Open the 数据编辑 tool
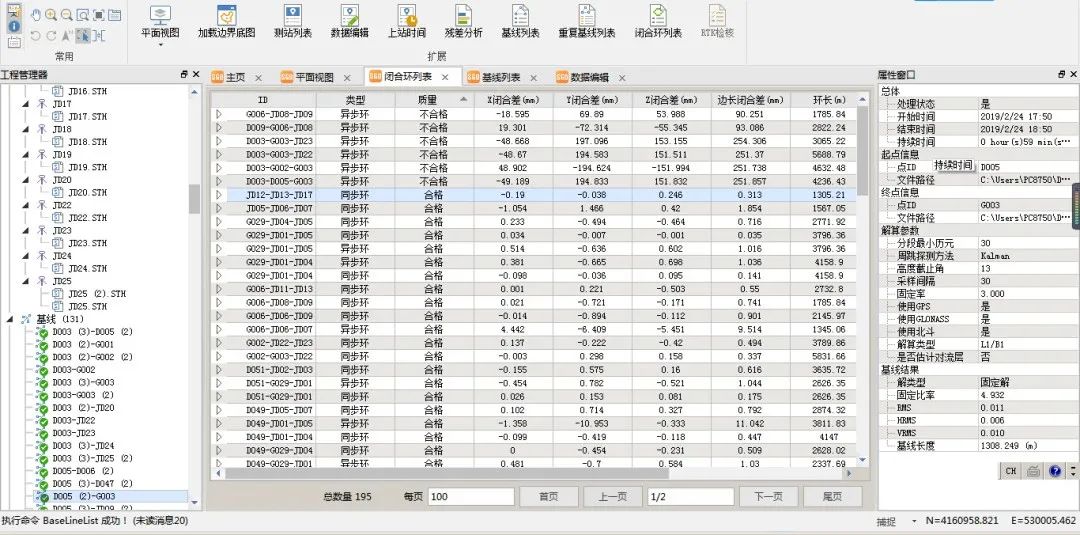1080x535 pixels. click(349, 18)
